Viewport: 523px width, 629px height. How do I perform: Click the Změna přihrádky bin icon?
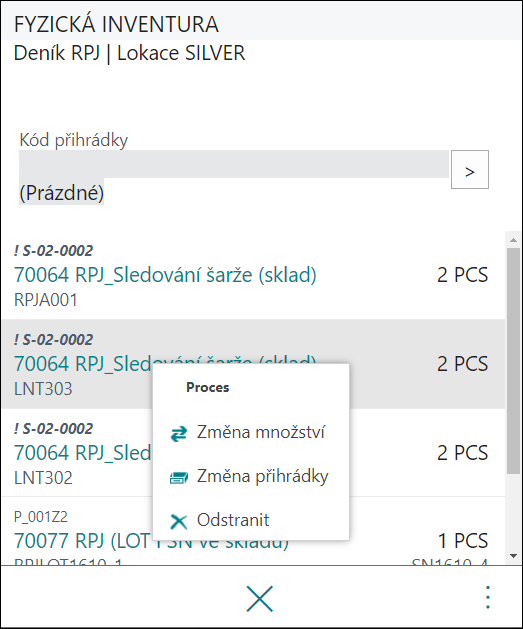coord(178,477)
